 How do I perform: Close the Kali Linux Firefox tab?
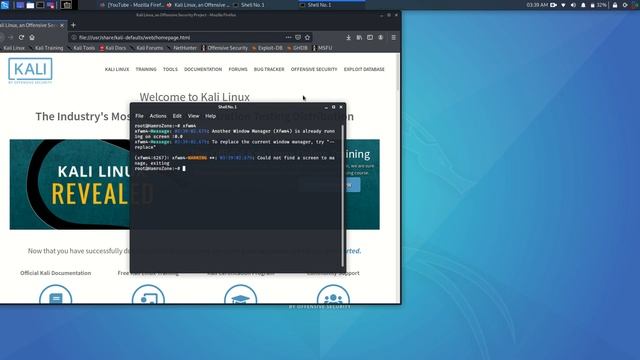pyautogui.click(x=62, y=25)
